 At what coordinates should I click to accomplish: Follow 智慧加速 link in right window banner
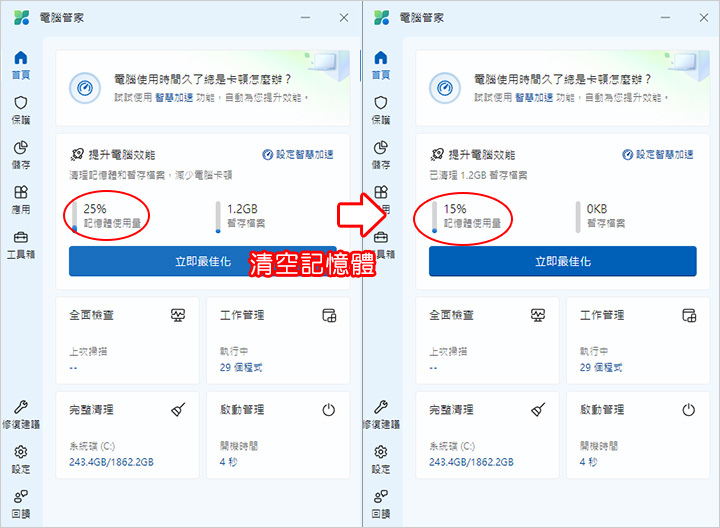click(534, 97)
